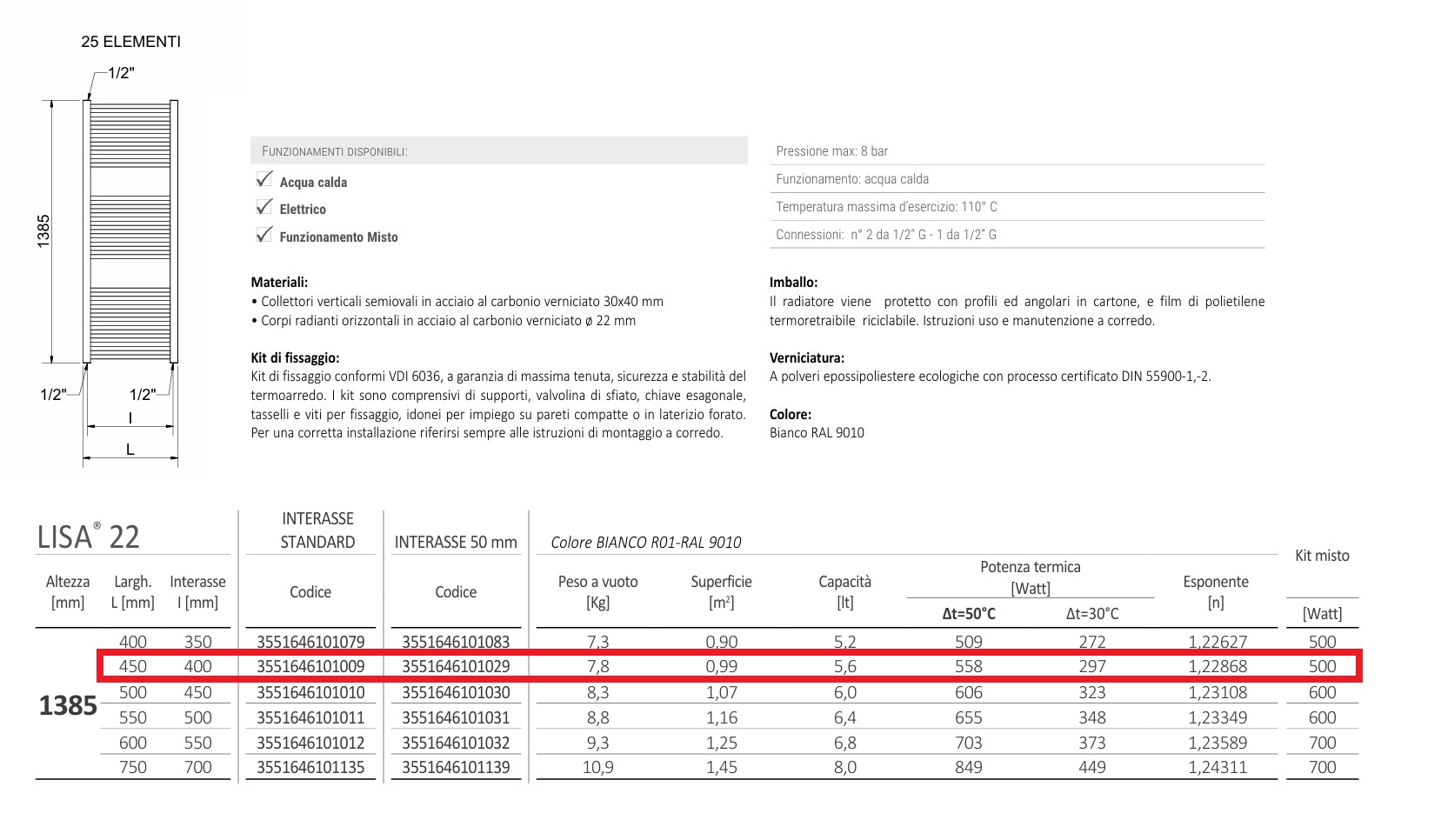Viewport: 1441px width, 840px height.
Task: Click the Kit misto column header
Action: (x=1321, y=556)
